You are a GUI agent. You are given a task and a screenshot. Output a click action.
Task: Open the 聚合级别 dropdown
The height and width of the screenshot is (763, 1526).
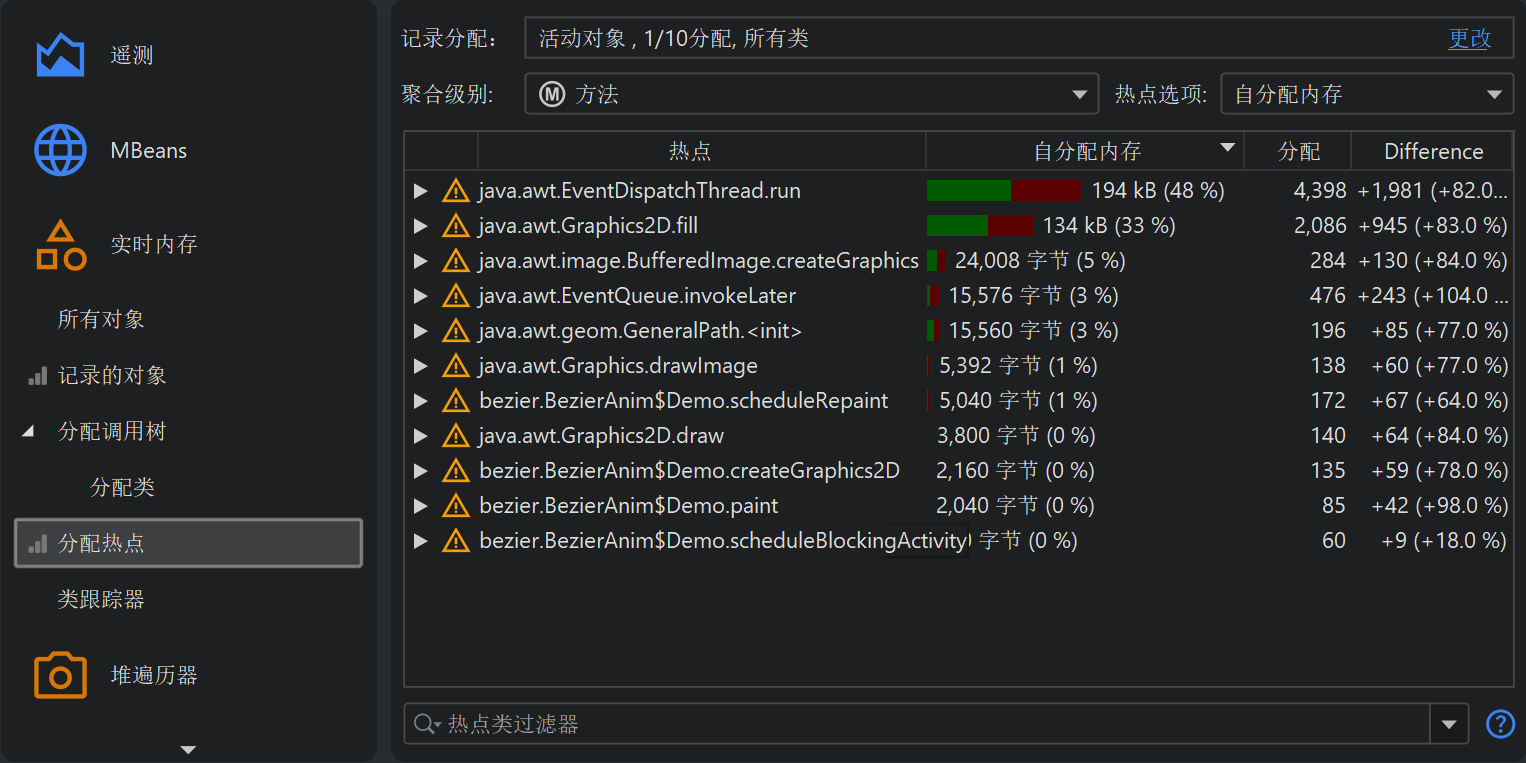click(1079, 95)
